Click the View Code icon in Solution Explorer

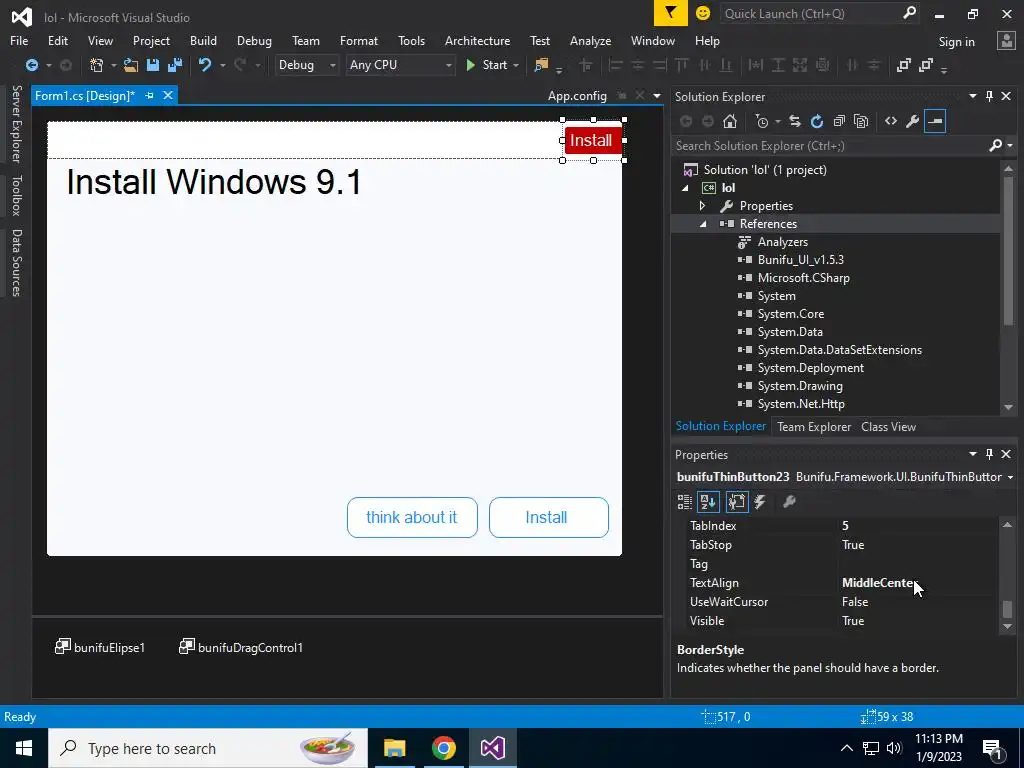coord(891,121)
